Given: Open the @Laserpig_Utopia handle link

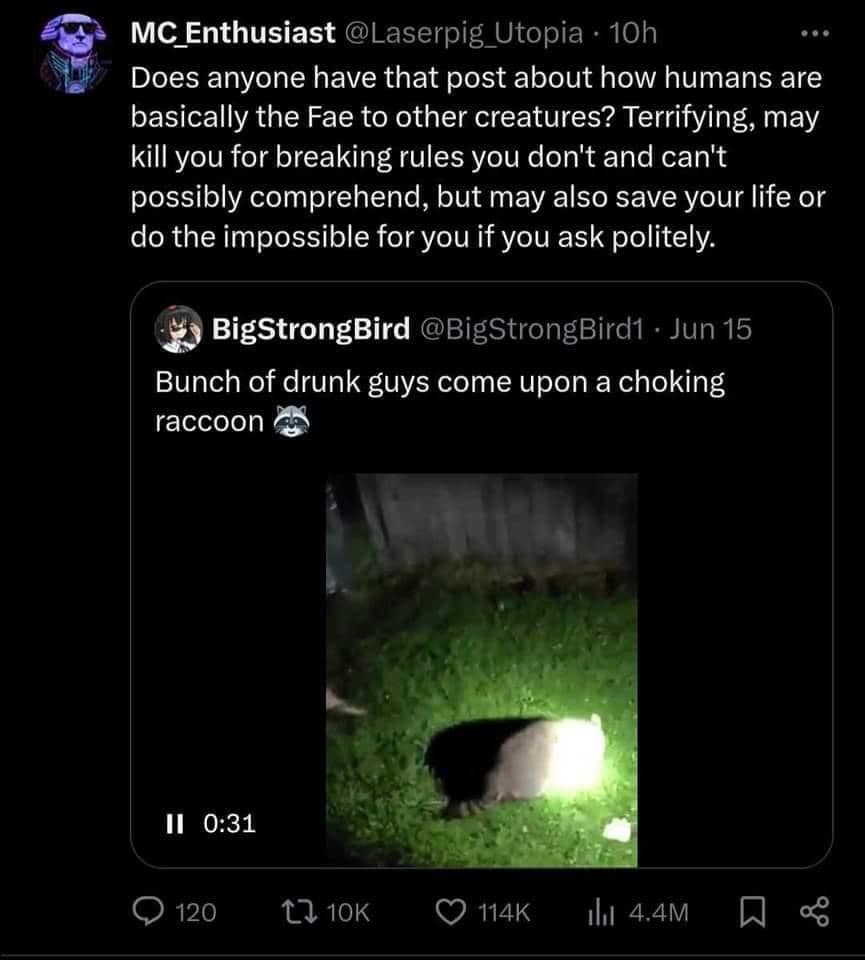Looking at the screenshot, I should click(x=464, y=33).
